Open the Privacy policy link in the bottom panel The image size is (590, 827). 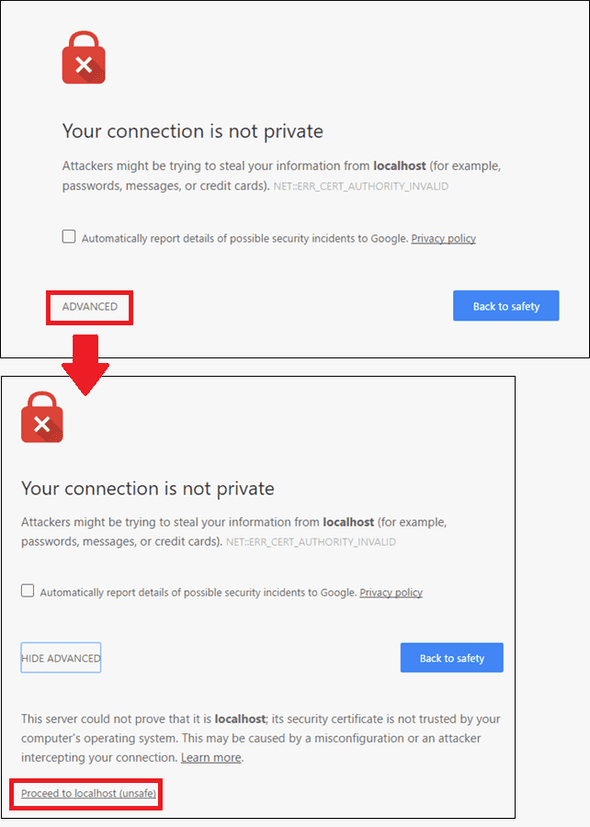coord(390,592)
